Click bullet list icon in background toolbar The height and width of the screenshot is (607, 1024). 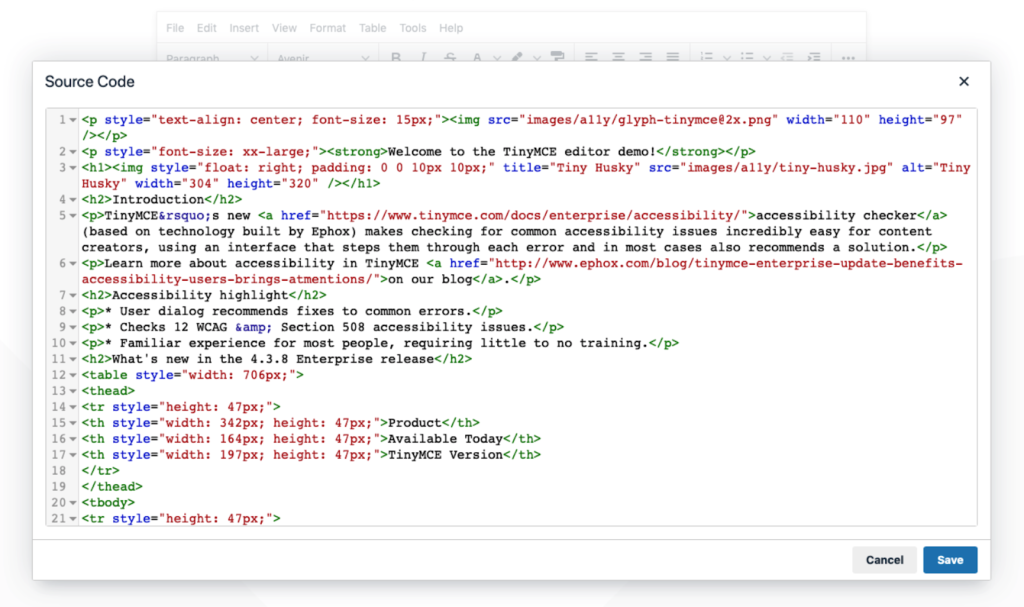click(747, 57)
